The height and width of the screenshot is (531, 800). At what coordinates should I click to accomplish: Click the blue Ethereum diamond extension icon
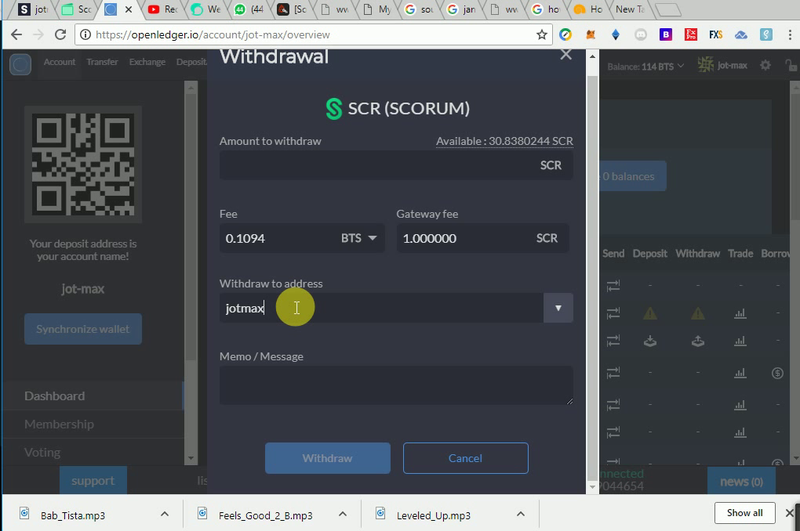[616, 35]
